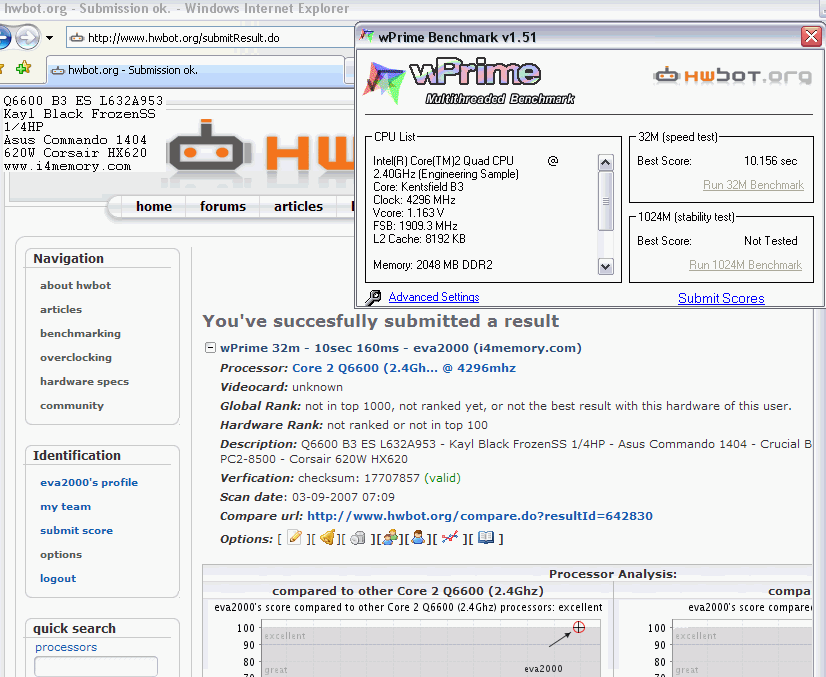Click the single user icon in Options
This screenshot has height=677, width=826.
[418, 538]
